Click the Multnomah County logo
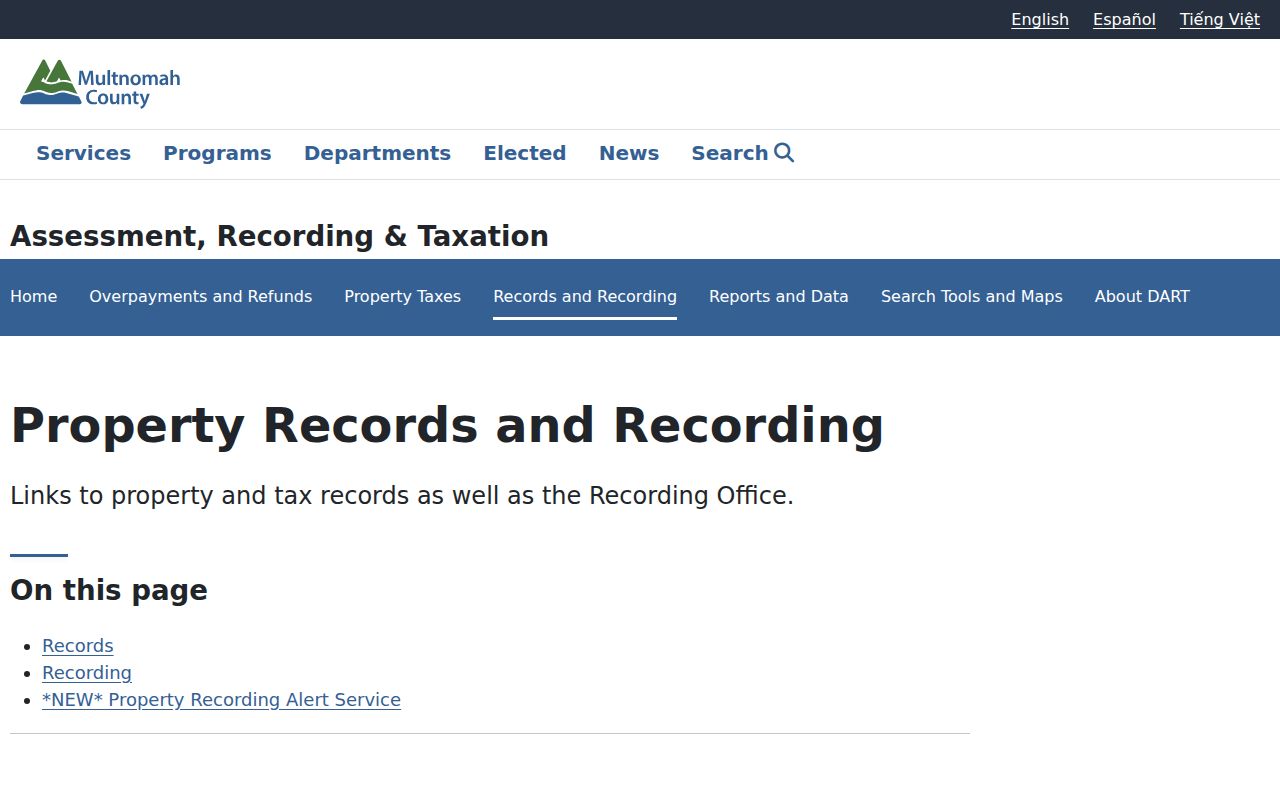The width and height of the screenshot is (1280, 800). (100, 83)
